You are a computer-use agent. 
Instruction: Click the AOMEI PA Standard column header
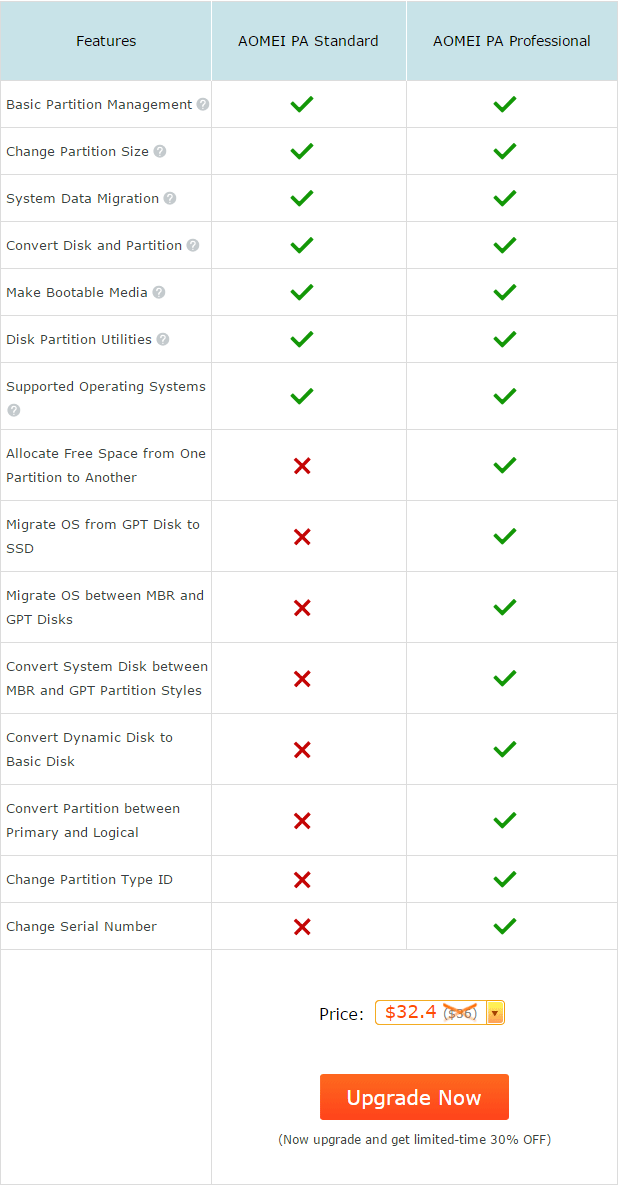[309, 41]
